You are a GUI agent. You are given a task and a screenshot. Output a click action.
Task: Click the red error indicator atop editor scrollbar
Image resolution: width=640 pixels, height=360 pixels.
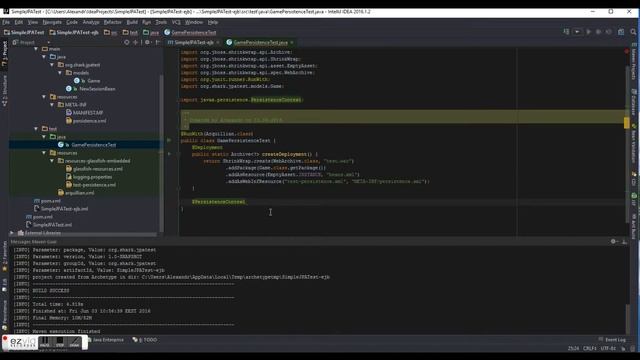point(627,51)
